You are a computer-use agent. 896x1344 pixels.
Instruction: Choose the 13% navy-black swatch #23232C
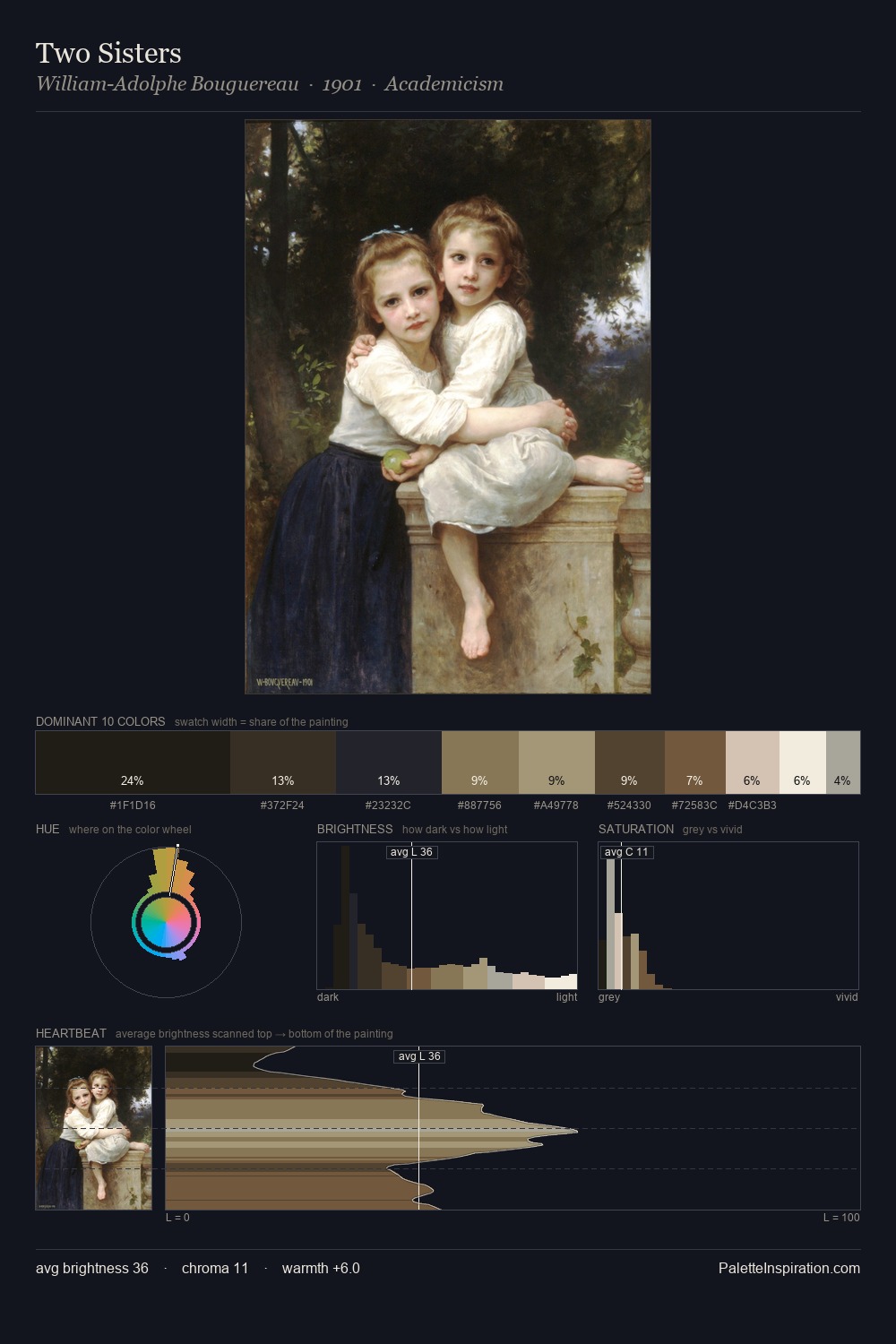tap(389, 762)
